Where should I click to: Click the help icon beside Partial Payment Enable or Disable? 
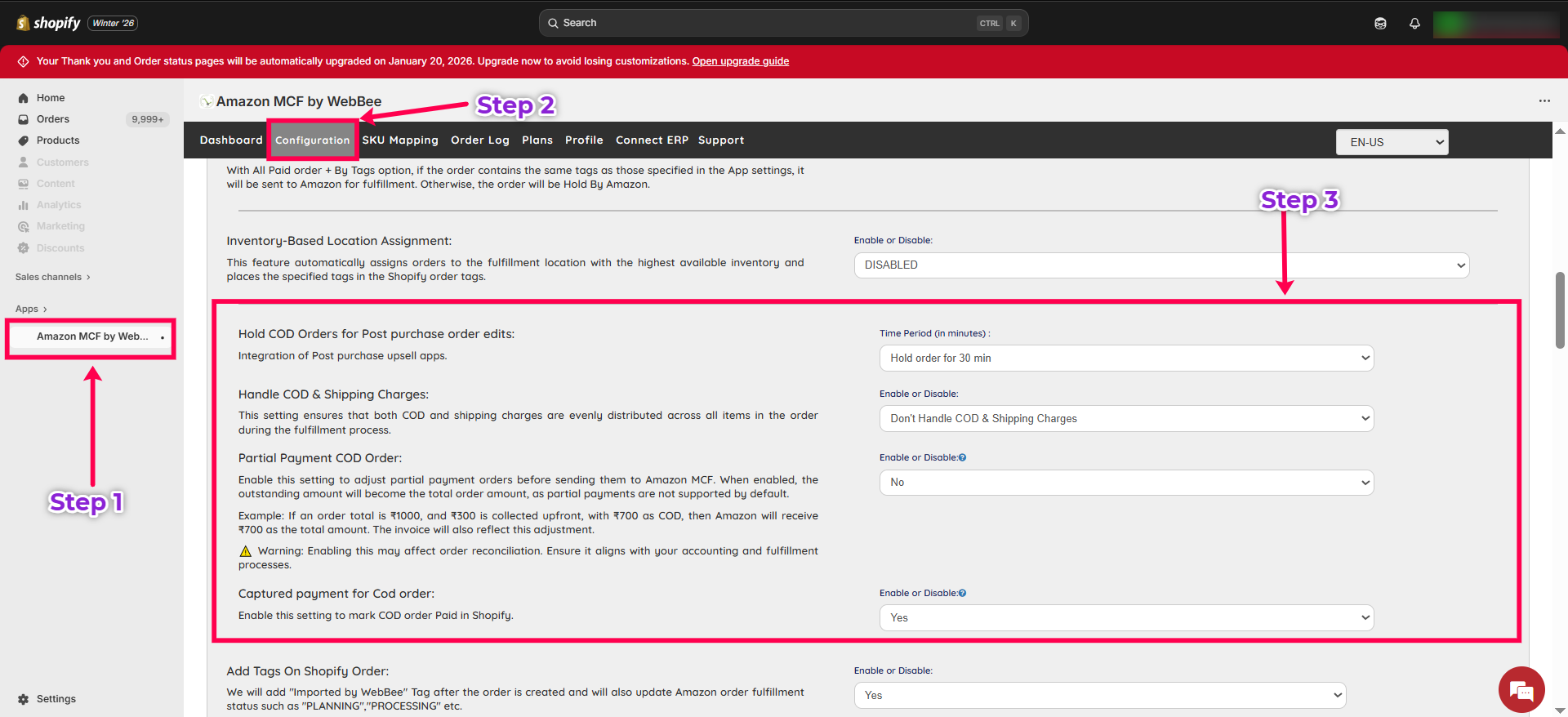point(962,458)
